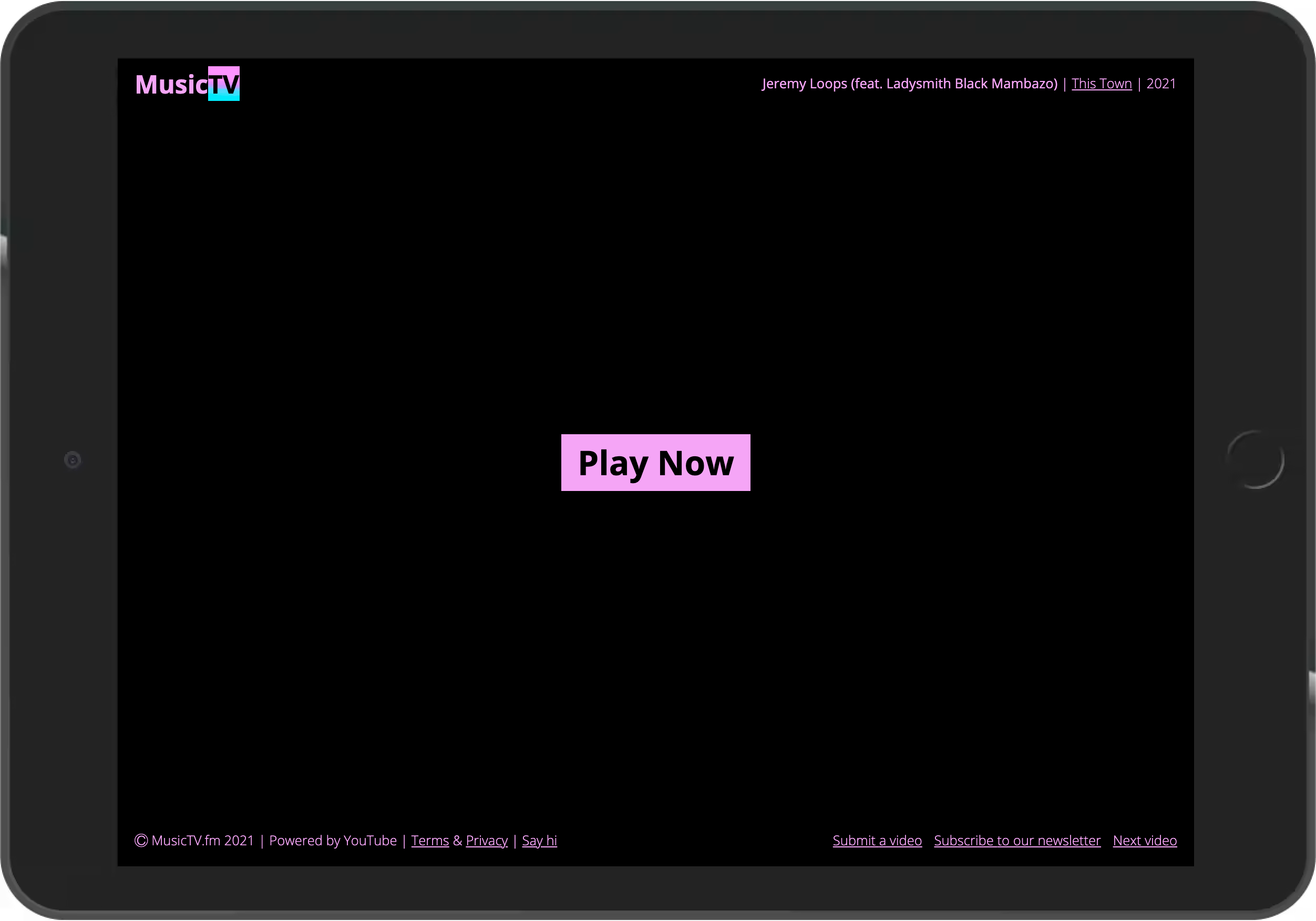Viewport: 1316px width, 921px height.
Task: Click "Subscribe to our newsletter"
Action: point(1017,840)
